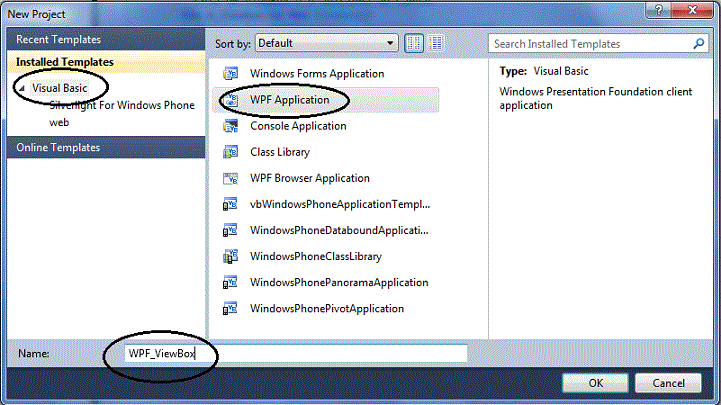The width and height of the screenshot is (721, 405).
Task: Select Visual Basic in Installed Templates
Action: pyautogui.click(x=59, y=88)
